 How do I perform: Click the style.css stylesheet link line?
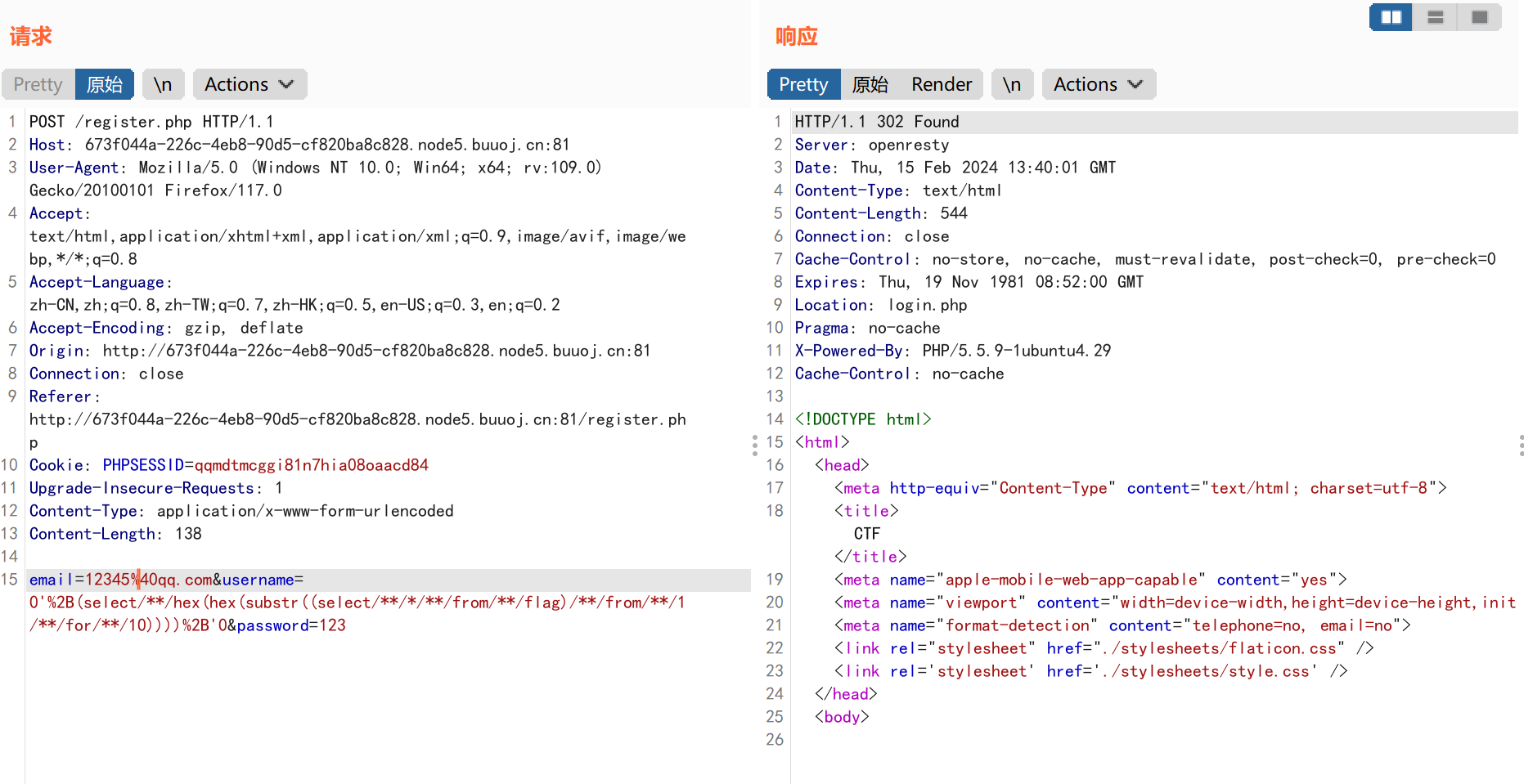coord(1091,671)
